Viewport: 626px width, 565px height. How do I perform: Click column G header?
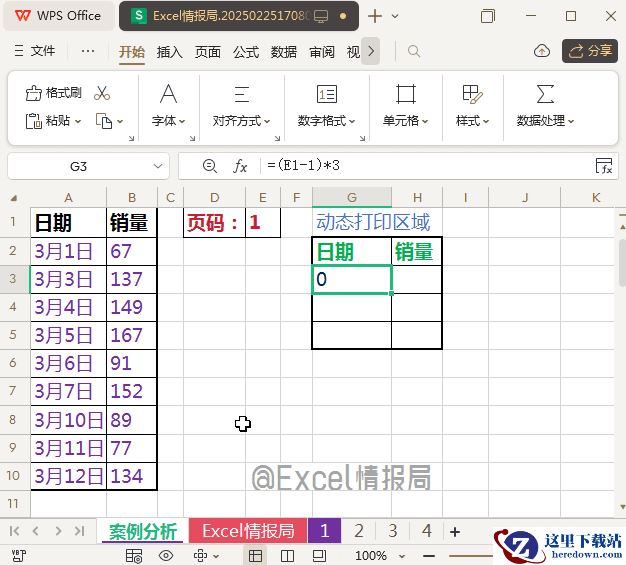coord(352,197)
